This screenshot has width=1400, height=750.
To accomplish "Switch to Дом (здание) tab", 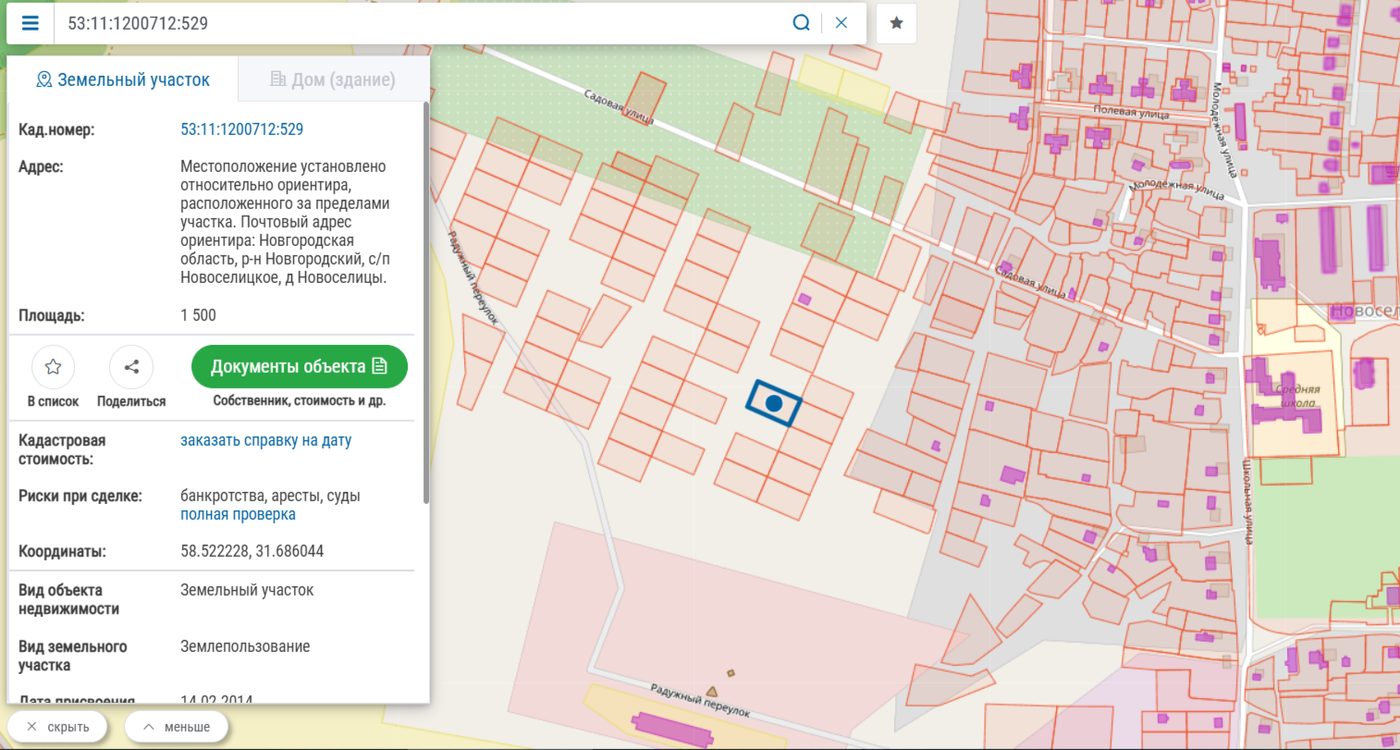I will tap(333, 80).
